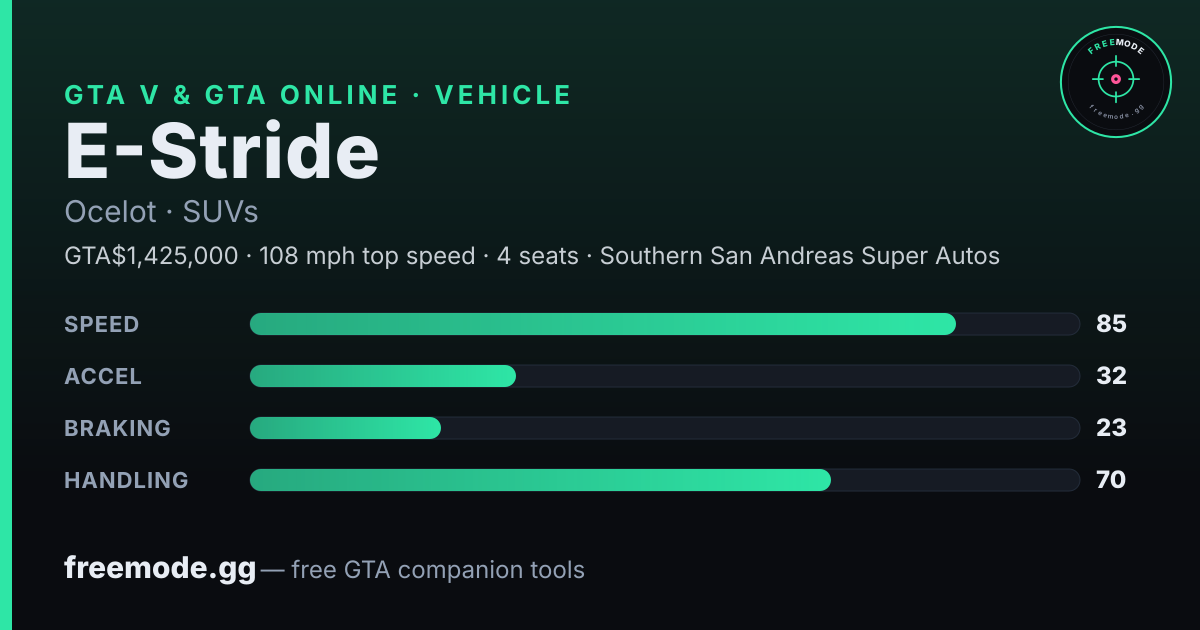Click the Freemode crosshair logo badge
Image resolution: width=1200 pixels, height=630 pixels.
coord(1115,81)
